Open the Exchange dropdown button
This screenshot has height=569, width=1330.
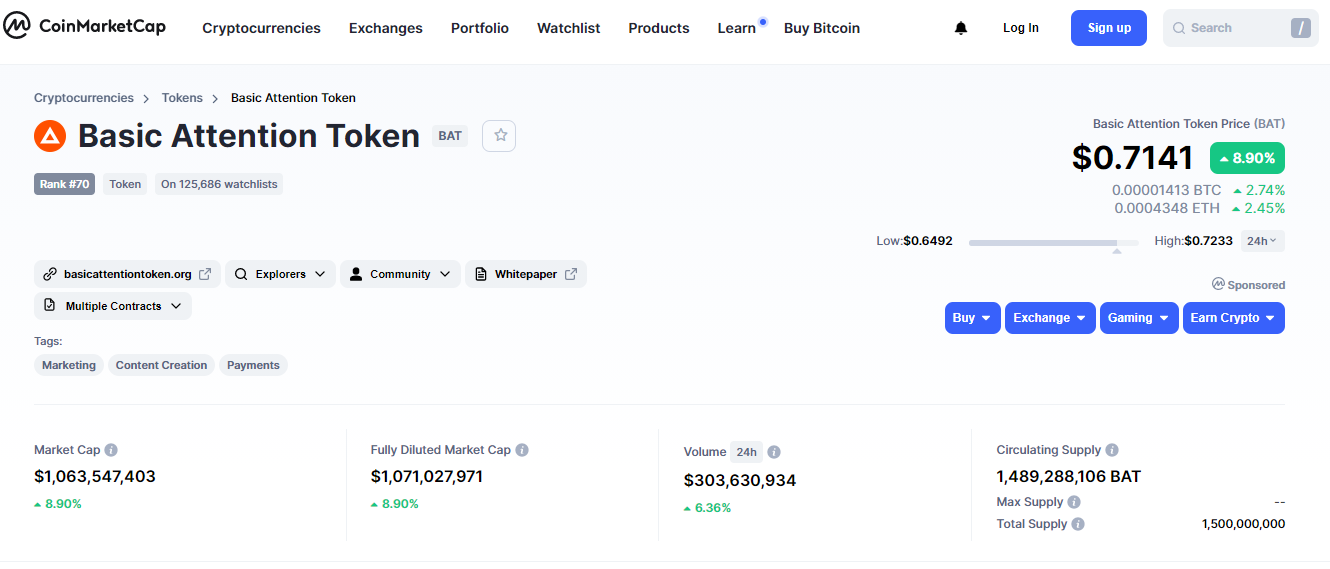(x=1050, y=318)
